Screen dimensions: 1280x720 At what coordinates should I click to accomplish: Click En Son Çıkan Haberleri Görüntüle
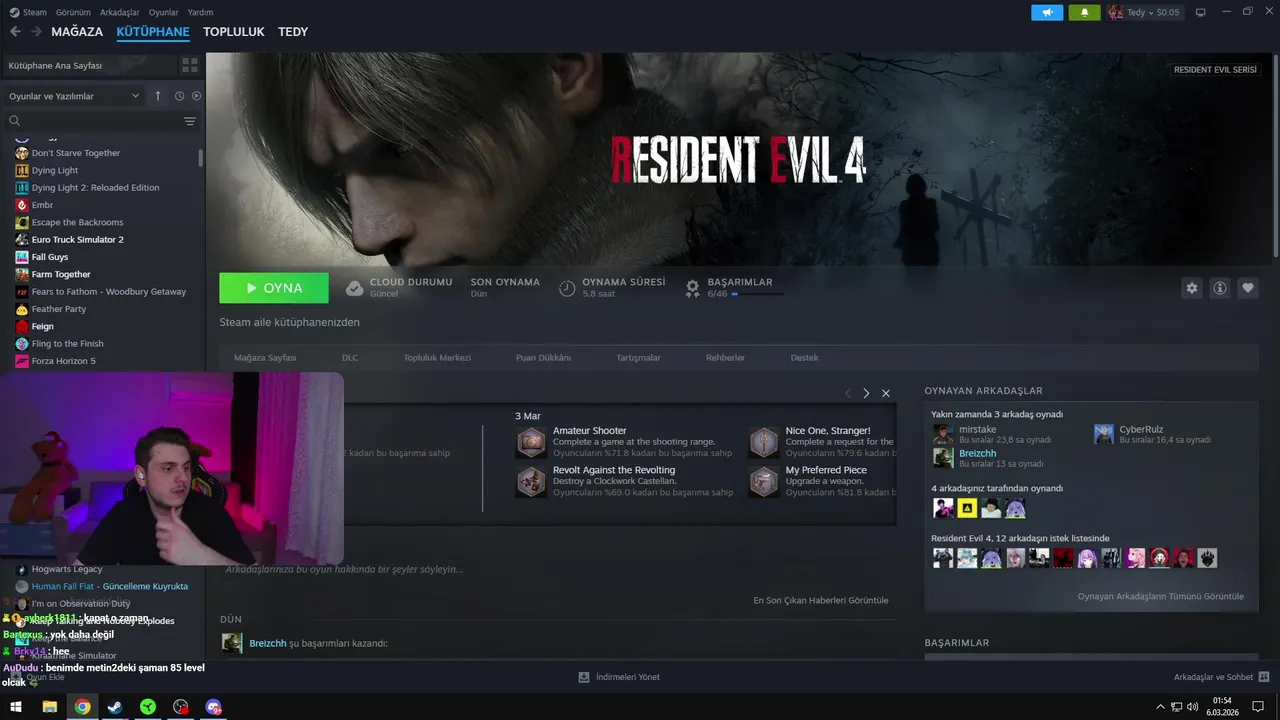[x=821, y=600]
